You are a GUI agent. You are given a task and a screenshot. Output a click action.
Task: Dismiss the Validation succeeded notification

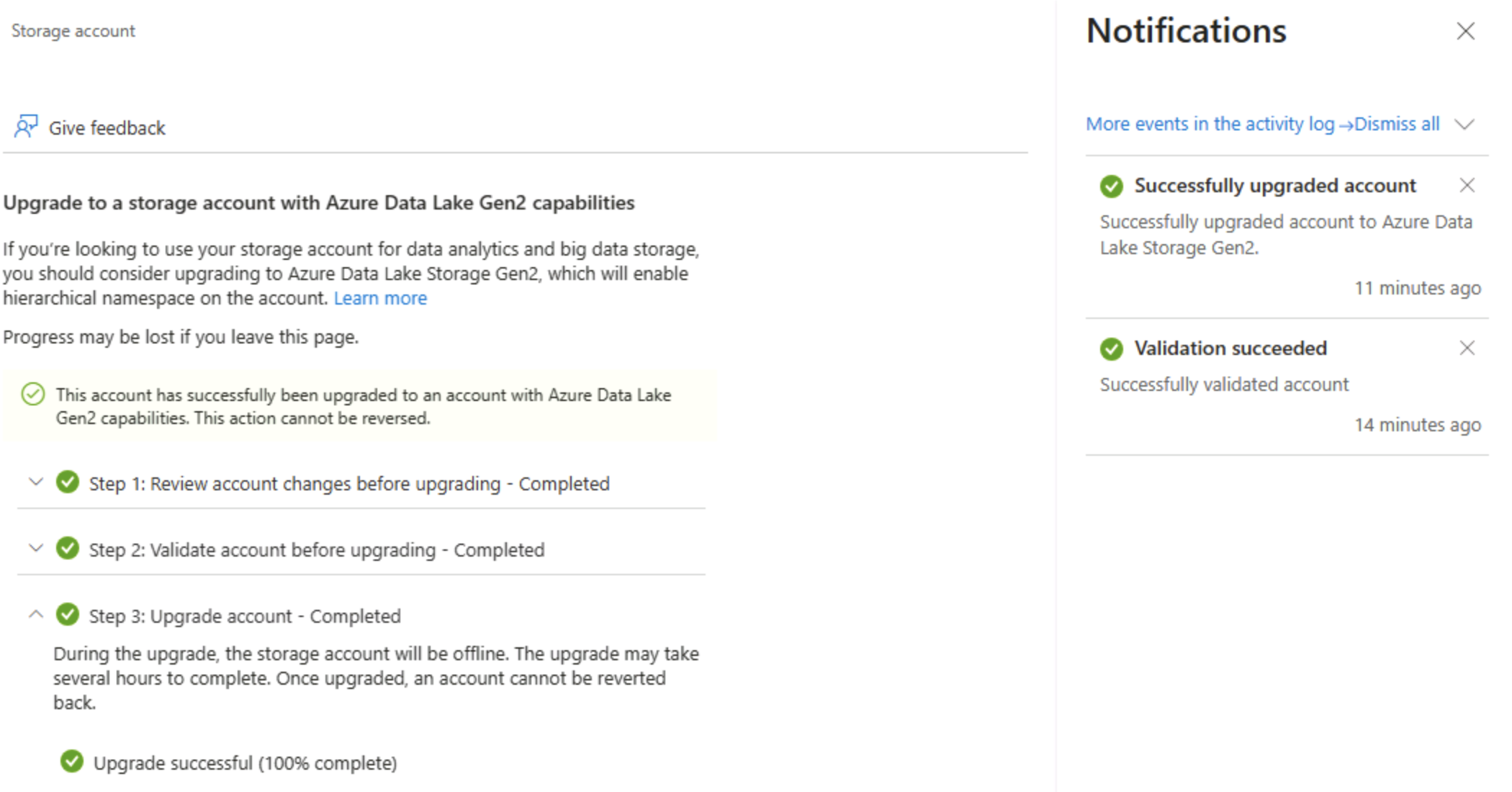click(x=1467, y=348)
